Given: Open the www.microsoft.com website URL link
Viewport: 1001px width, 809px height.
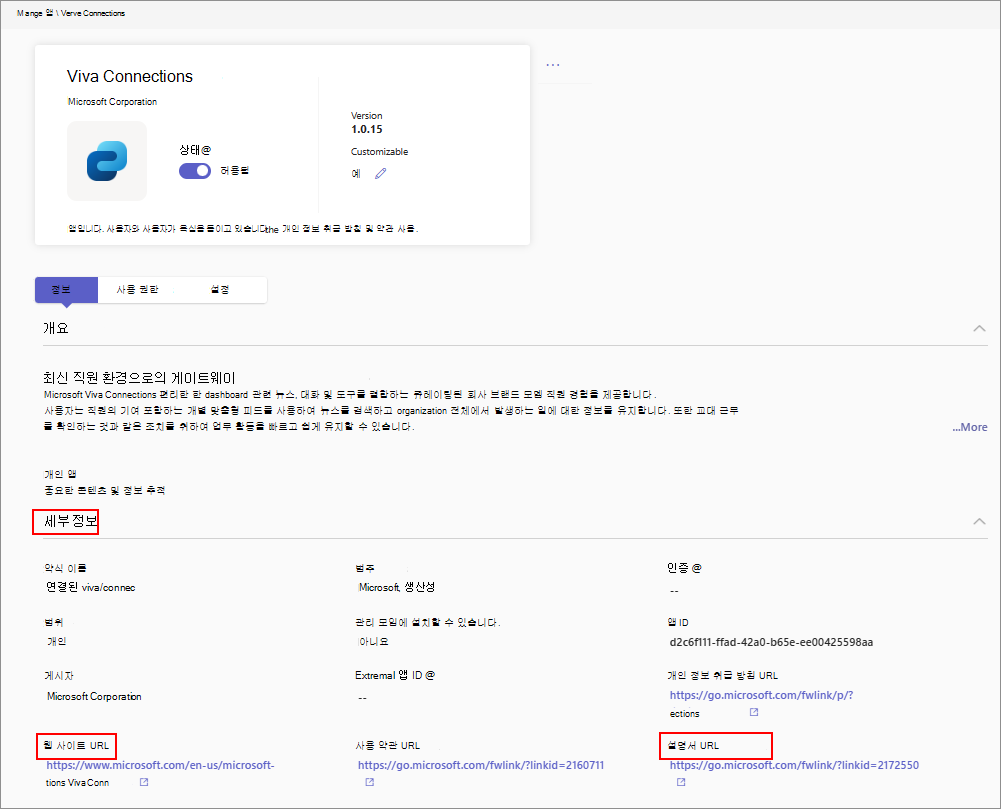Looking at the screenshot, I should click(x=159, y=766).
